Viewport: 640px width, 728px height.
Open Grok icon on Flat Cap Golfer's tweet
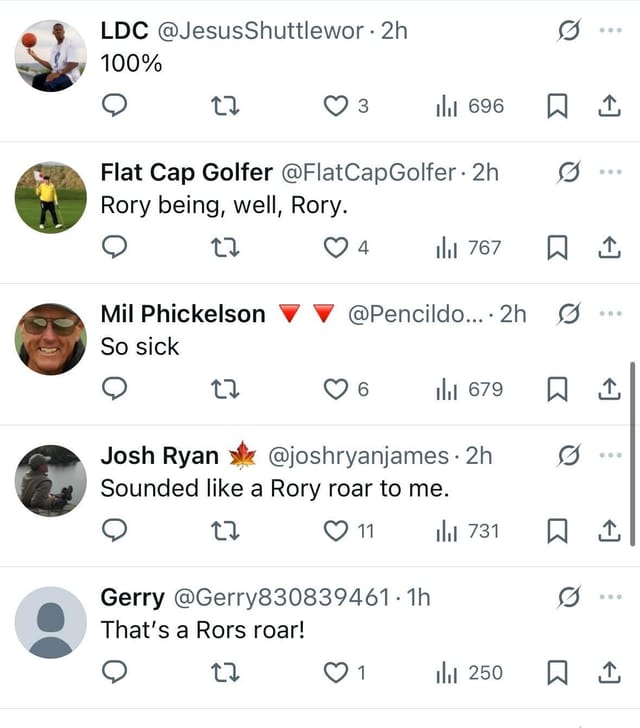(x=568, y=173)
